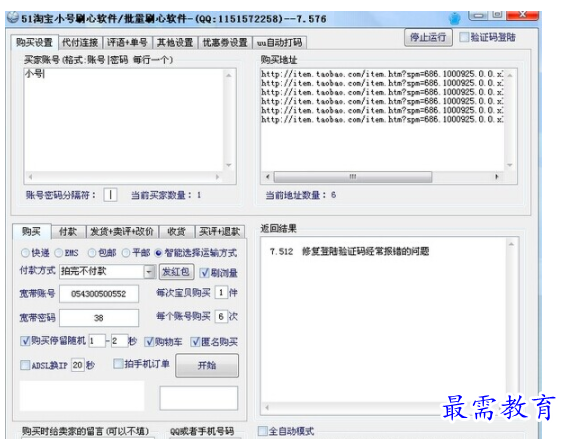Click the last taobao URL in 购买地址
564x439 pixels.
[x=382, y=119]
